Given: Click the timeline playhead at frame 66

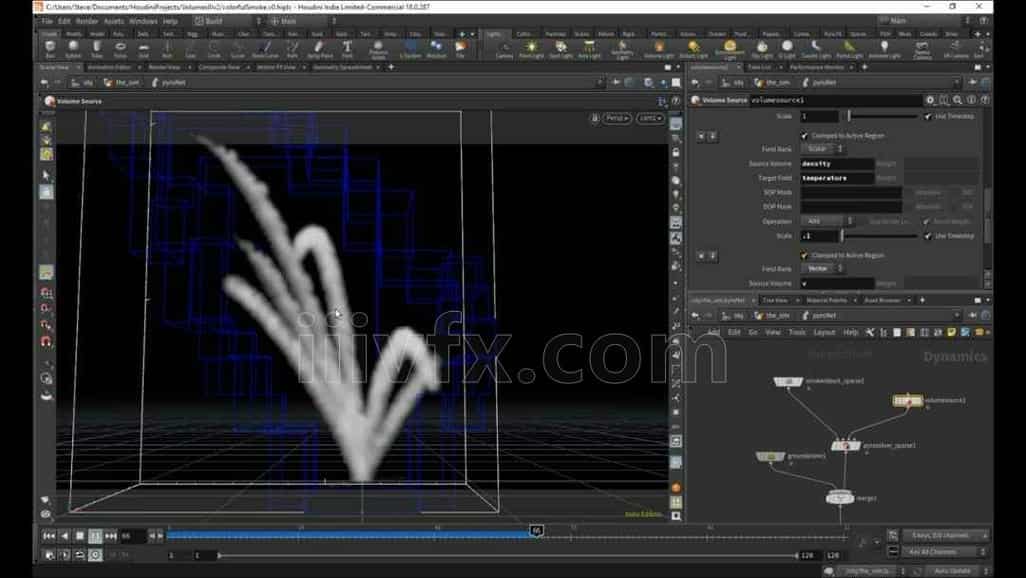Looking at the screenshot, I should pyautogui.click(x=537, y=531).
